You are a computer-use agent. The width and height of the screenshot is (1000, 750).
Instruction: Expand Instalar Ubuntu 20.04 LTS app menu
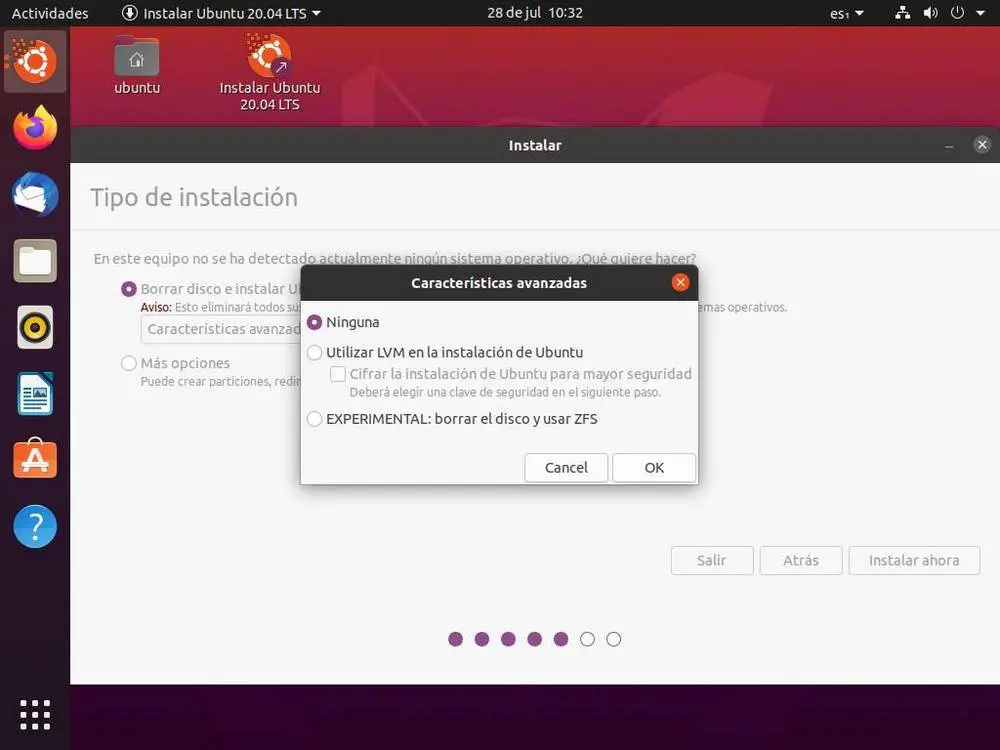click(221, 13)
